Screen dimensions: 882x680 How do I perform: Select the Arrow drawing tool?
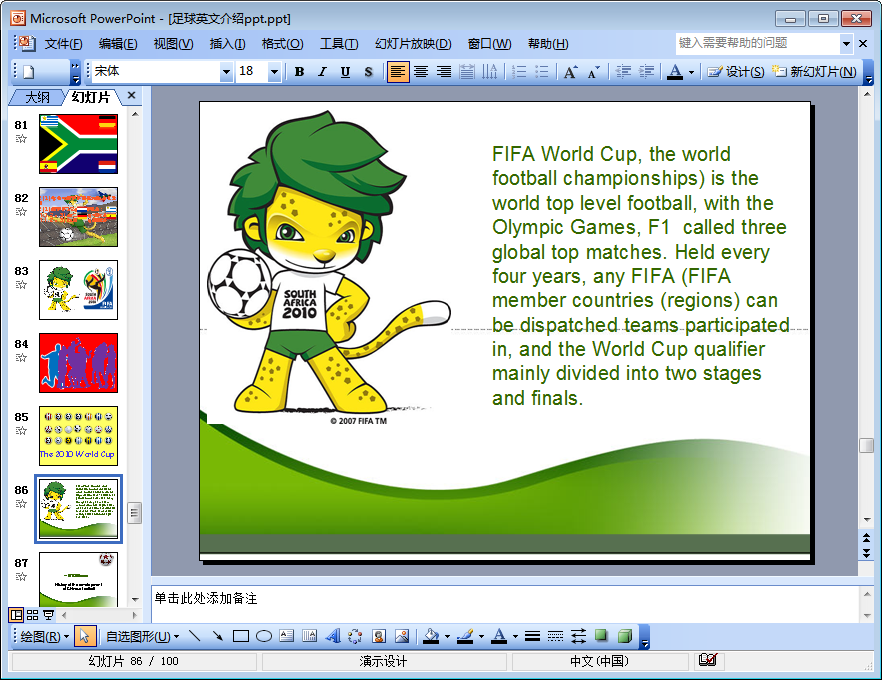coord(218,636)
